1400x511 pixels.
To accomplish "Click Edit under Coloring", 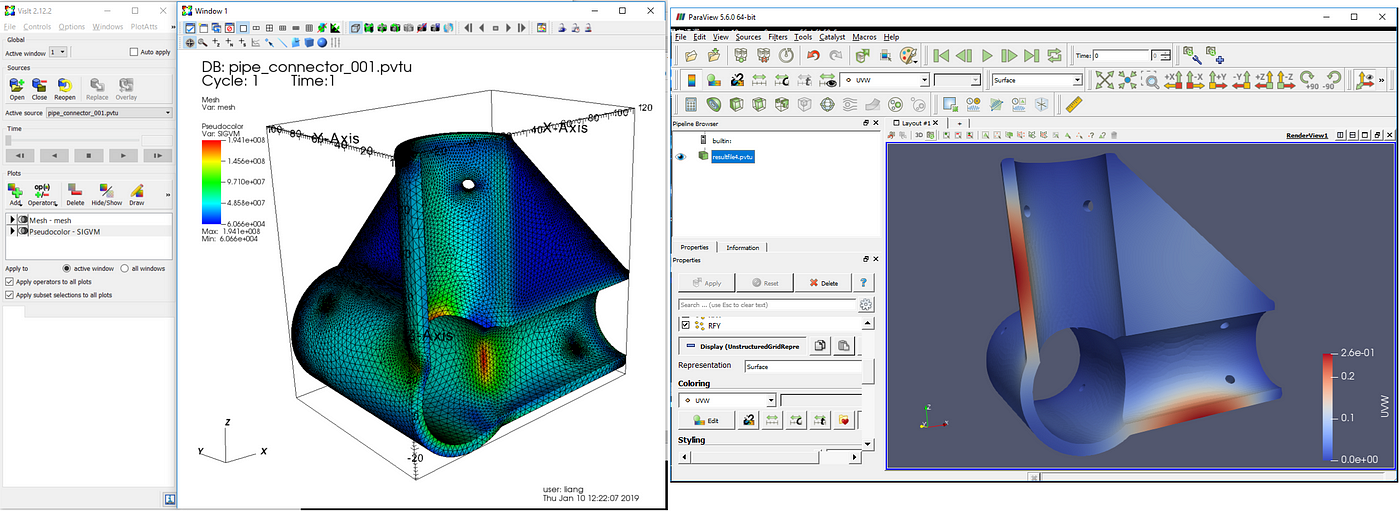I will click(705, 421).
